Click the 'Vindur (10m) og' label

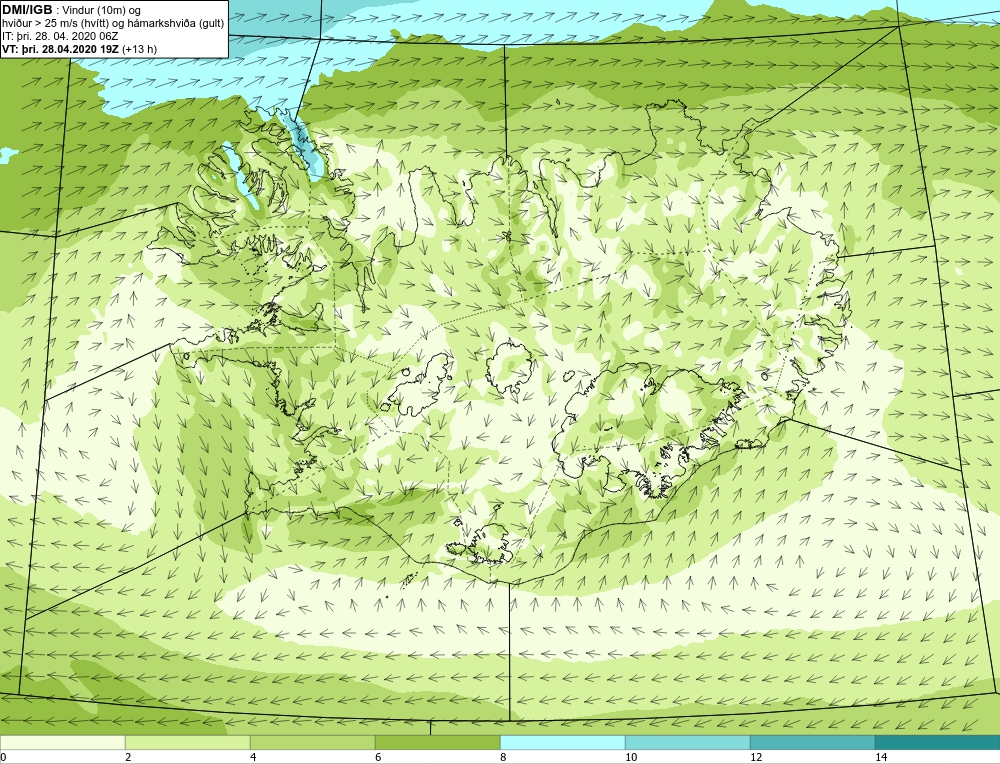tap(101, 11)
